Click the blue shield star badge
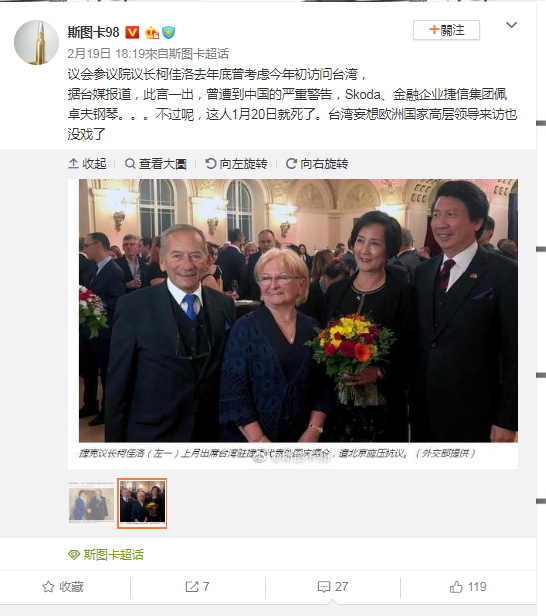 pyautogui.click(x=169, y=32)
